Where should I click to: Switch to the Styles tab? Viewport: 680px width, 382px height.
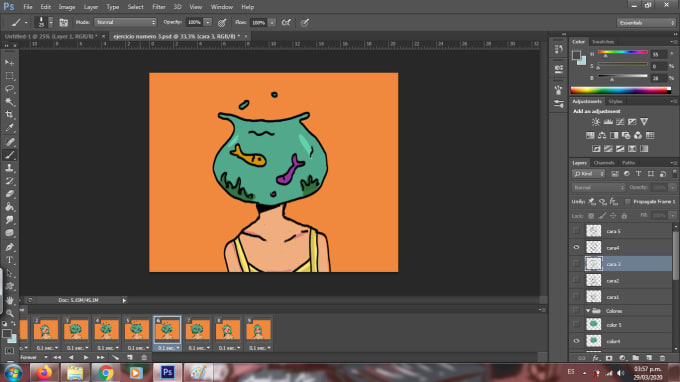[615, 101]
